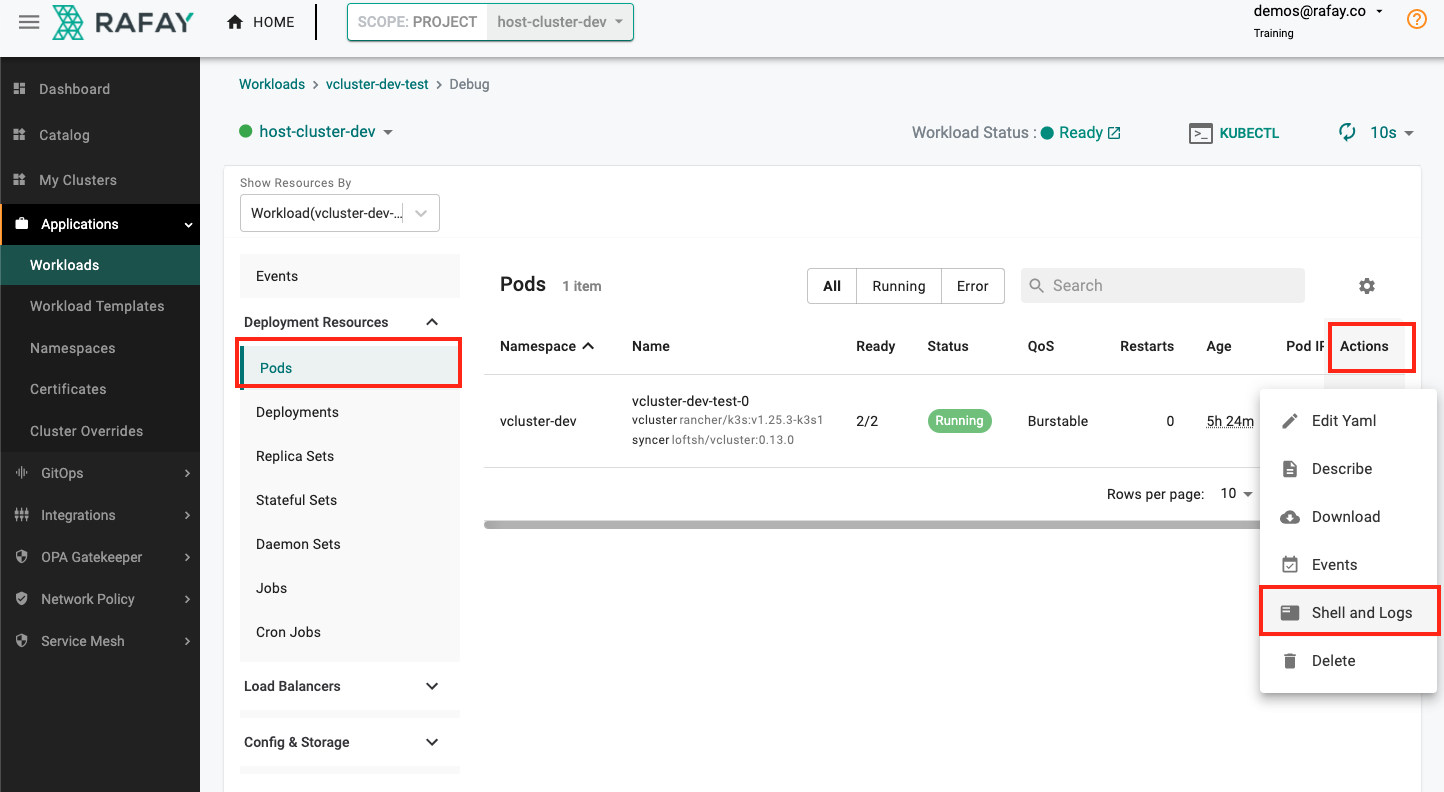Screen dimensions: 1444x792
Task: Select Download from actions menu
Action: [1348, 517]
